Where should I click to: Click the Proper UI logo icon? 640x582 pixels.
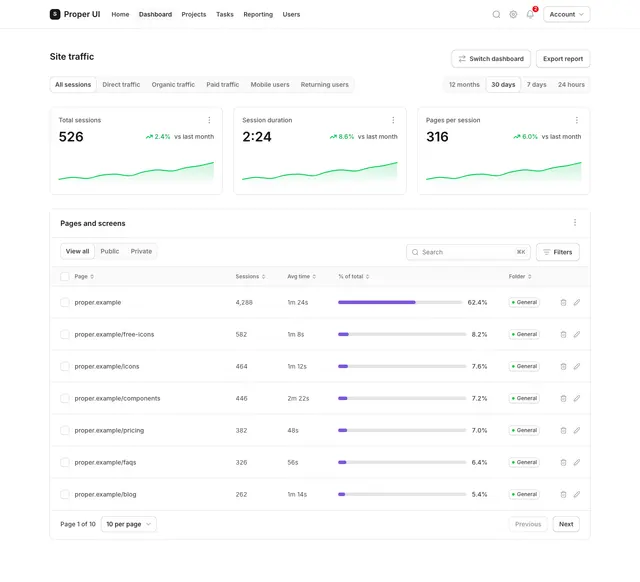[x=55, y=14]
